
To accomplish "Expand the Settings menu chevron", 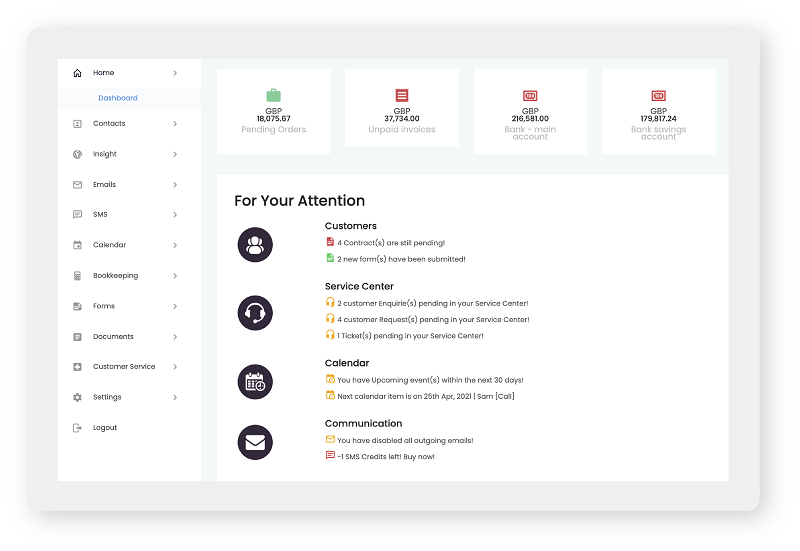I will pos(175,397).
